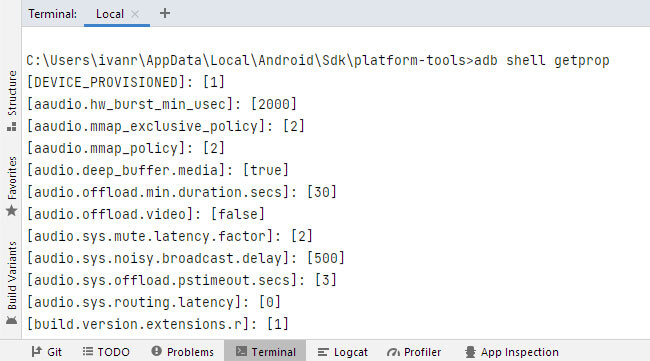
Task: Open the TODO list panel
Action: click(x=106, y=352)
